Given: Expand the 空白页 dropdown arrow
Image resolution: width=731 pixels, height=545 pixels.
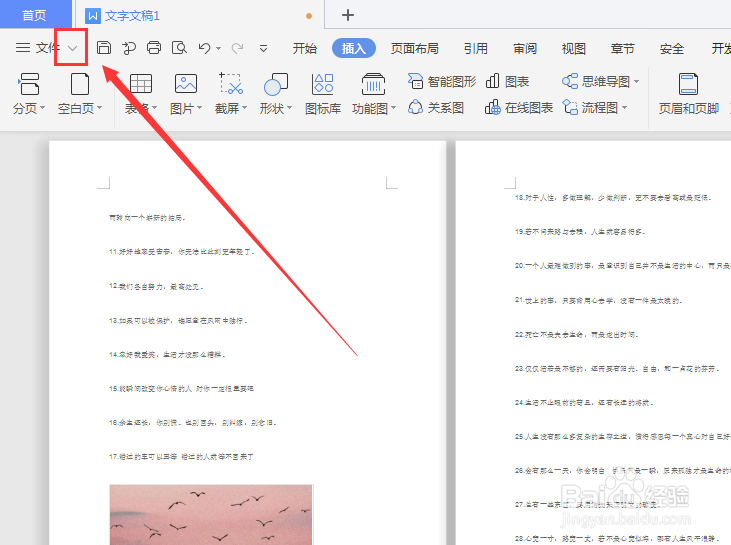Looking at the screenshot, I should click(99, 108).
